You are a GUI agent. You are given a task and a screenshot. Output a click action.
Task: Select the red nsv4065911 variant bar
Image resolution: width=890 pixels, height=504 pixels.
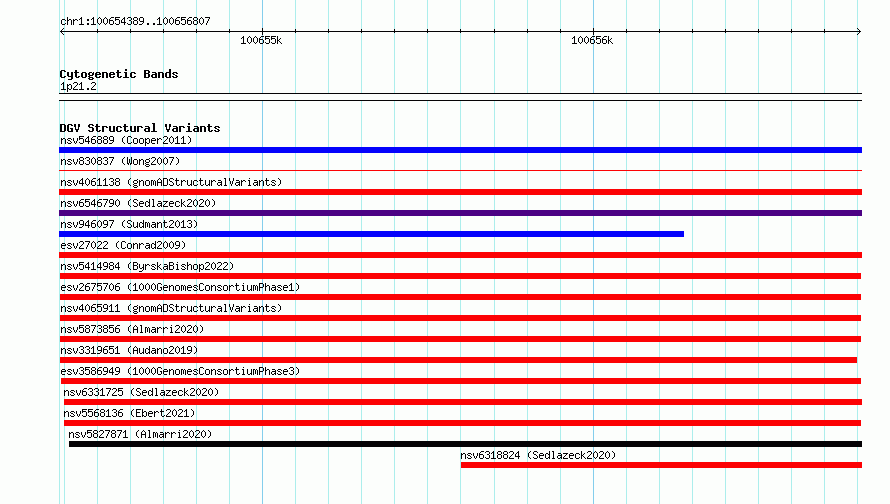pos(460,318)
